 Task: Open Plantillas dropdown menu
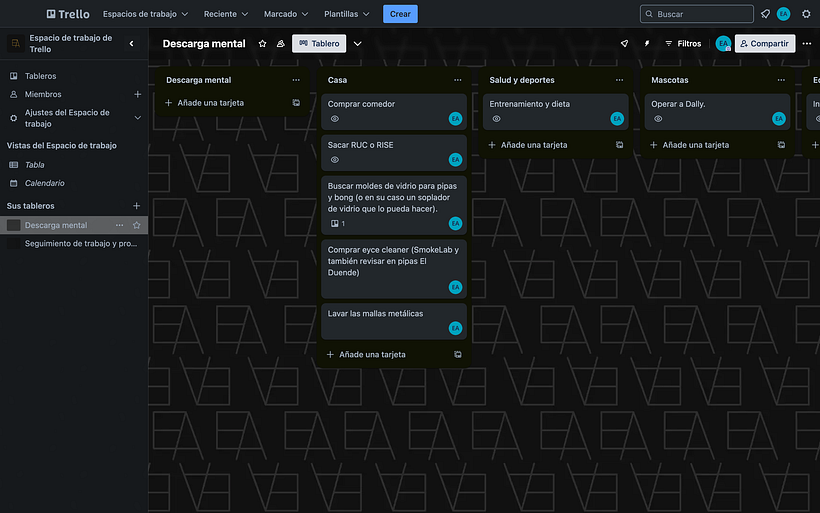[x=347, y=14]
